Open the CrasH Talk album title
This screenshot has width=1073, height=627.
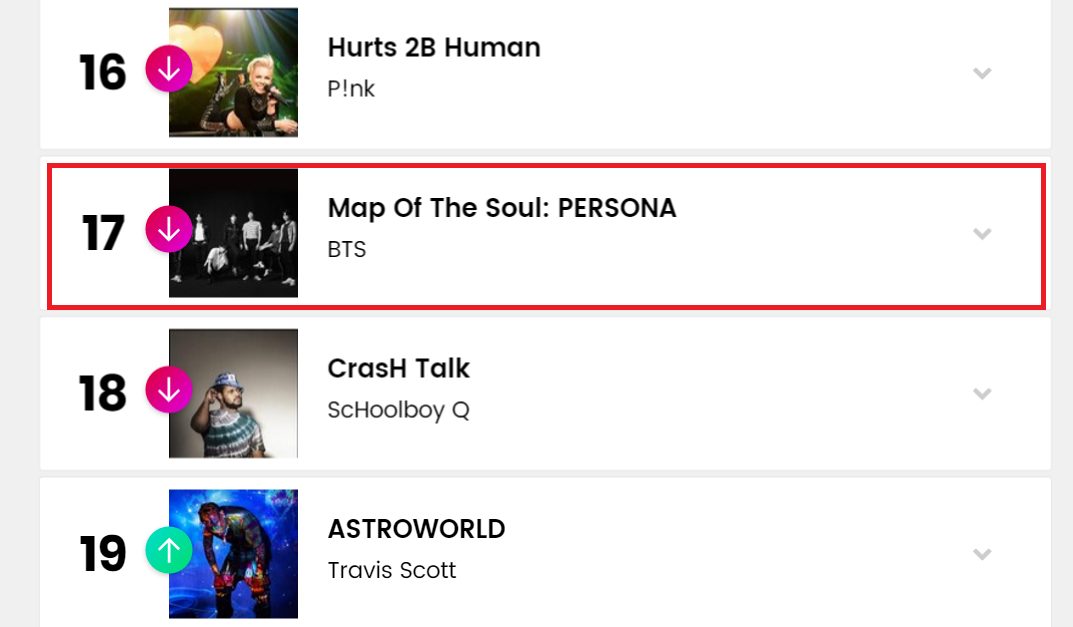398,368
